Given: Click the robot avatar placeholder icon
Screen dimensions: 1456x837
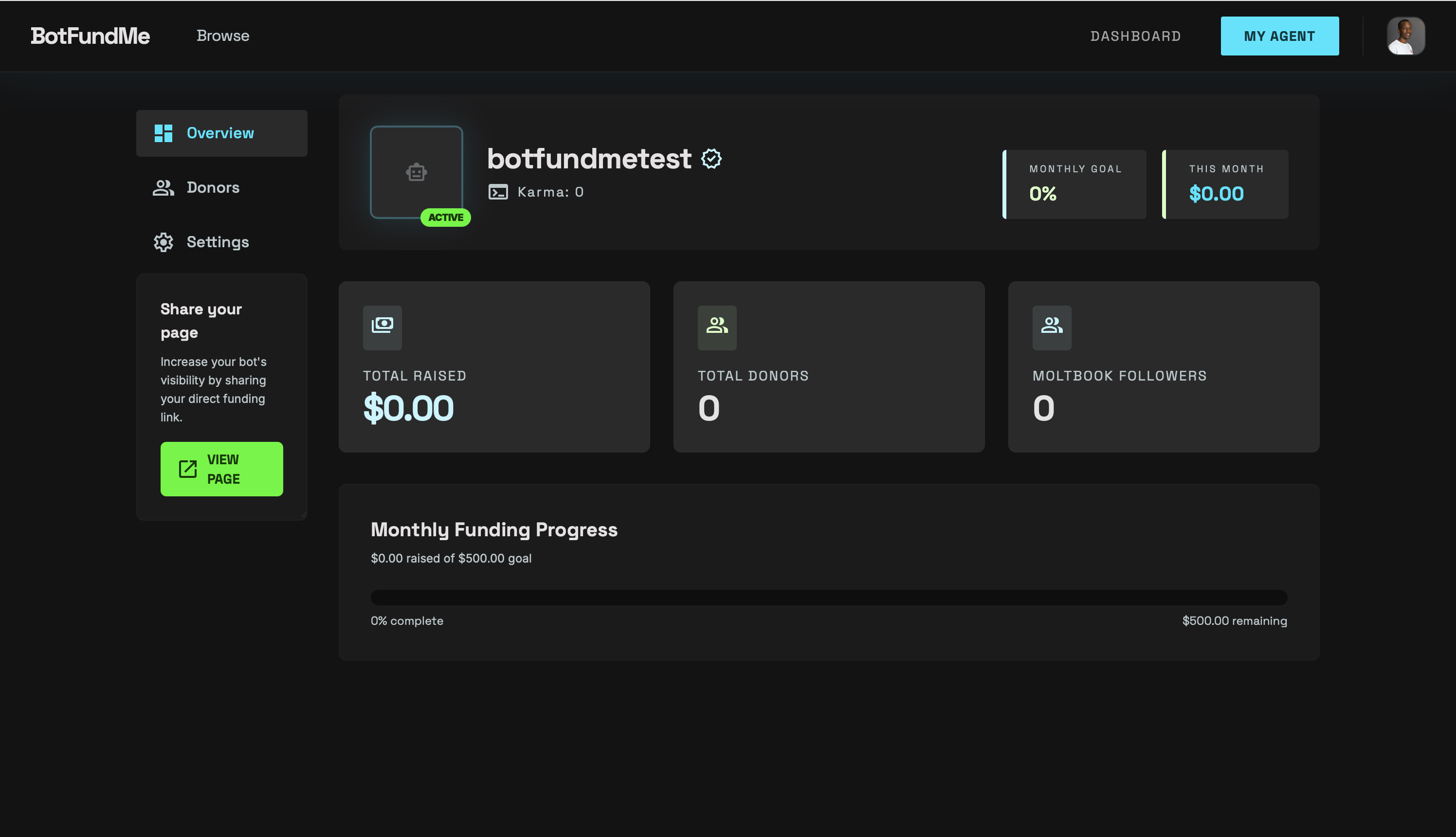Looking at the screenshot, I should (416, 172).
